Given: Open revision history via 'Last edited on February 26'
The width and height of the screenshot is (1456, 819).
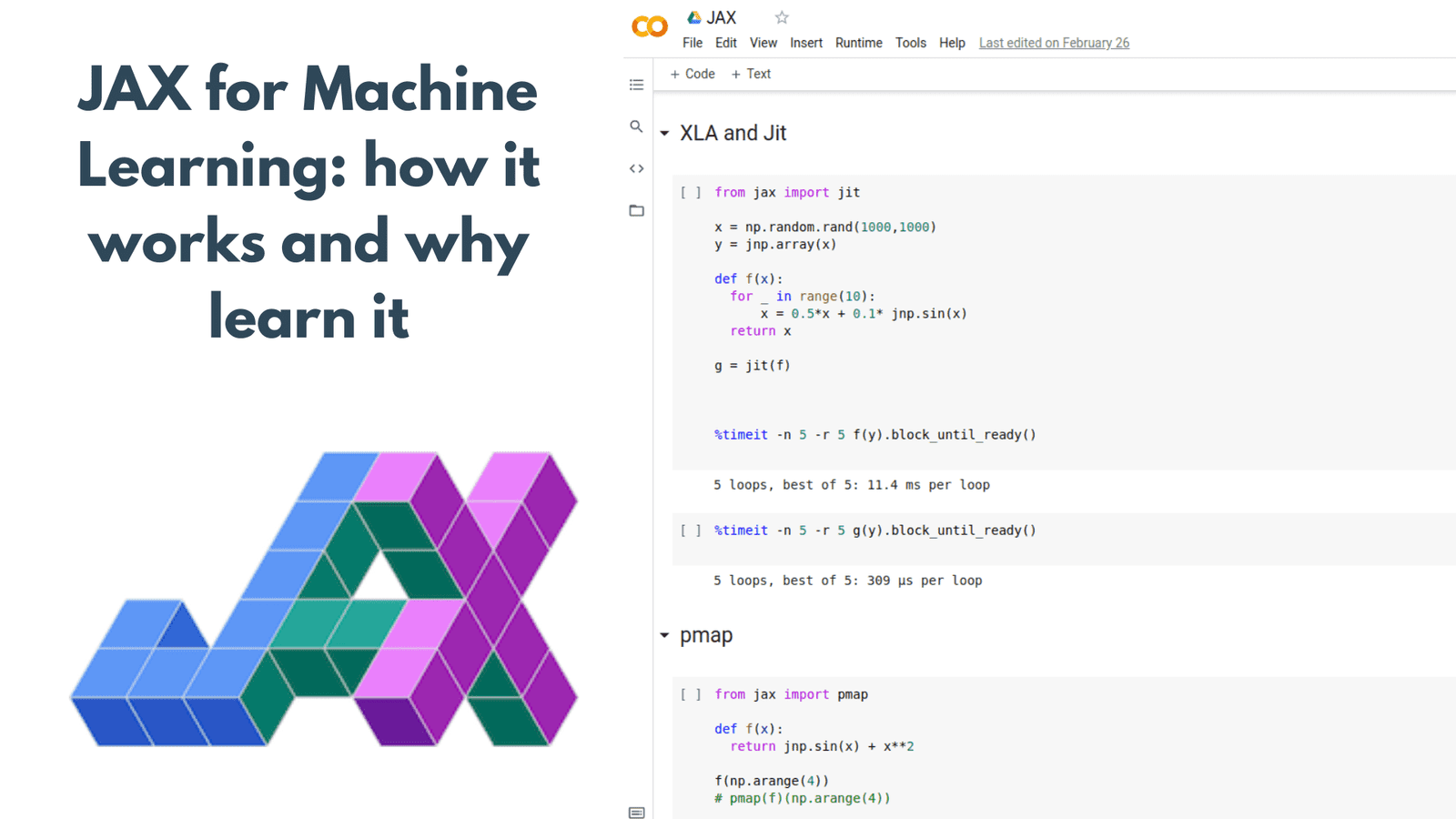Looking at the screenshot, I should 1053,43.
